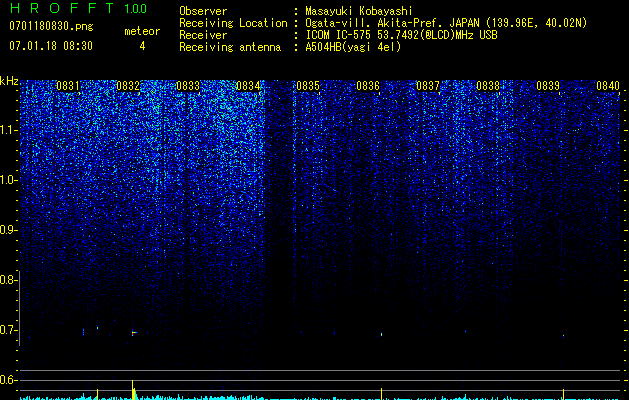Viewport: 629px width, 400px height.
Task: Click the kHz axis unit label
Action: 9,81
